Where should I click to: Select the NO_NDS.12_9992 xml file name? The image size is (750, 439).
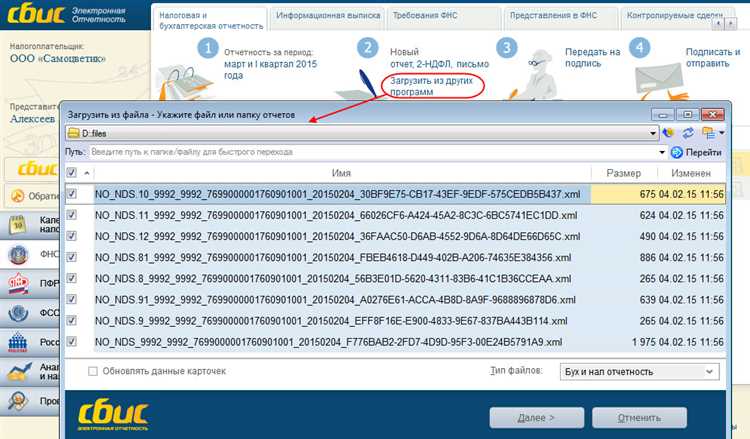(338, 236)
